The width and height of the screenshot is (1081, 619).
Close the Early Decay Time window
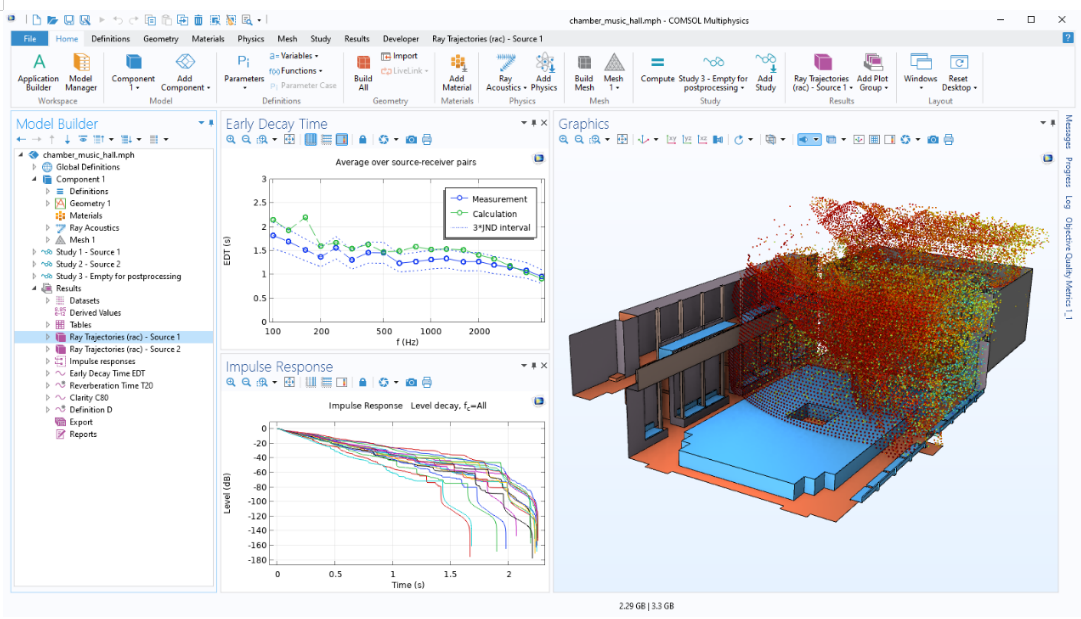point(544,123)
